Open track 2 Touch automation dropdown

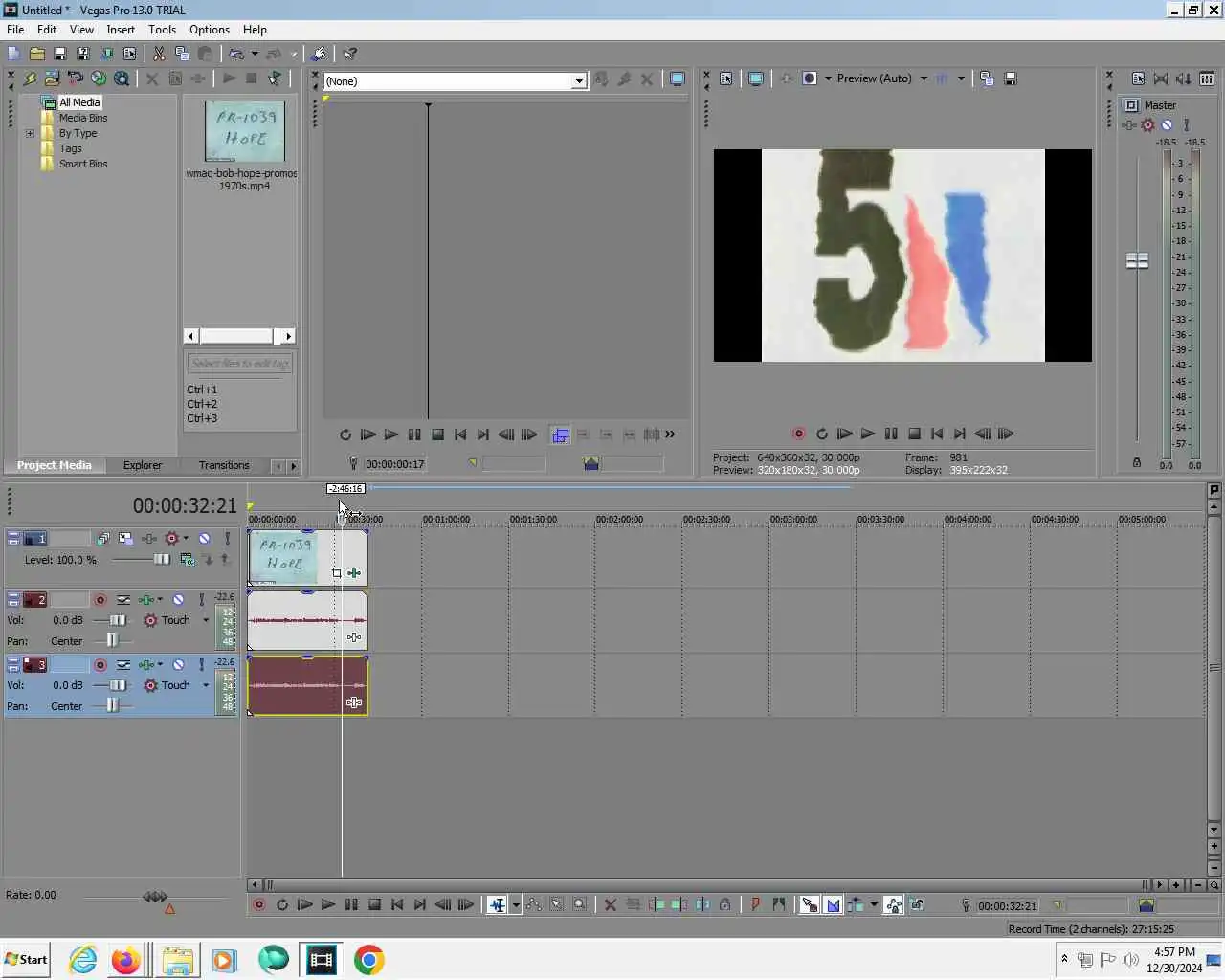(x=206, y=620)
